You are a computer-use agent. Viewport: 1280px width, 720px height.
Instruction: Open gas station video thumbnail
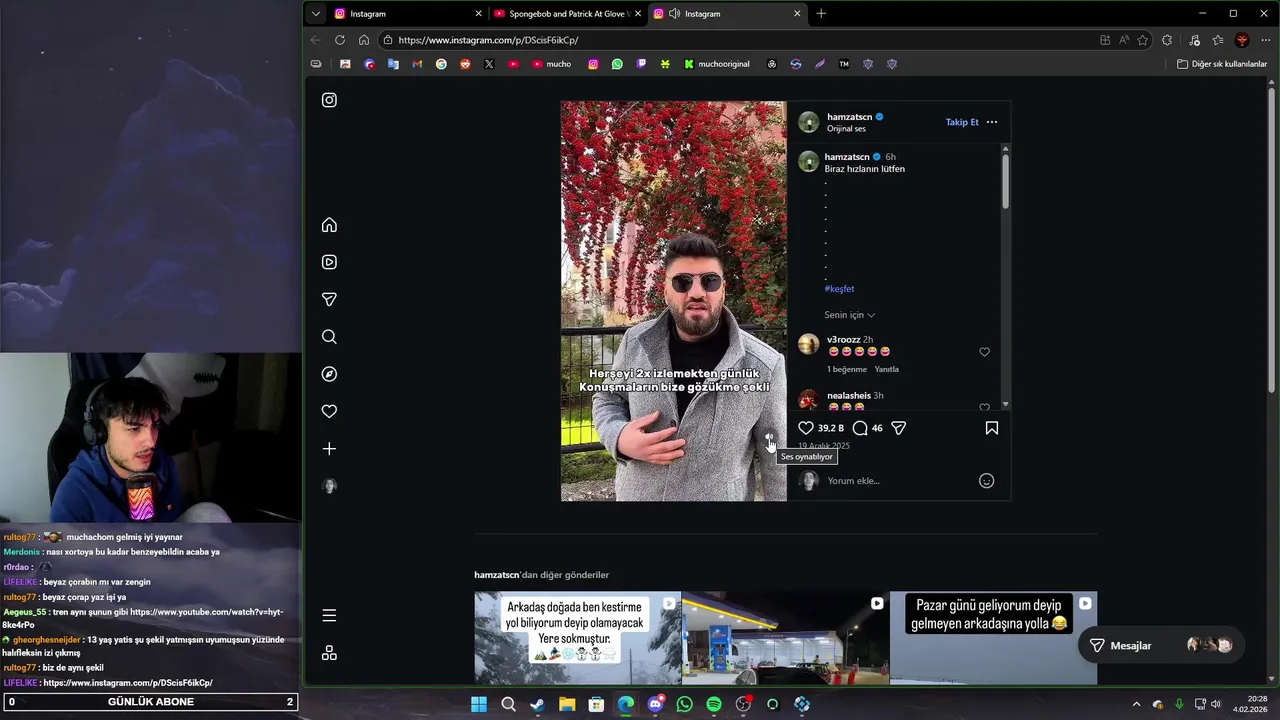pos(785,638)
